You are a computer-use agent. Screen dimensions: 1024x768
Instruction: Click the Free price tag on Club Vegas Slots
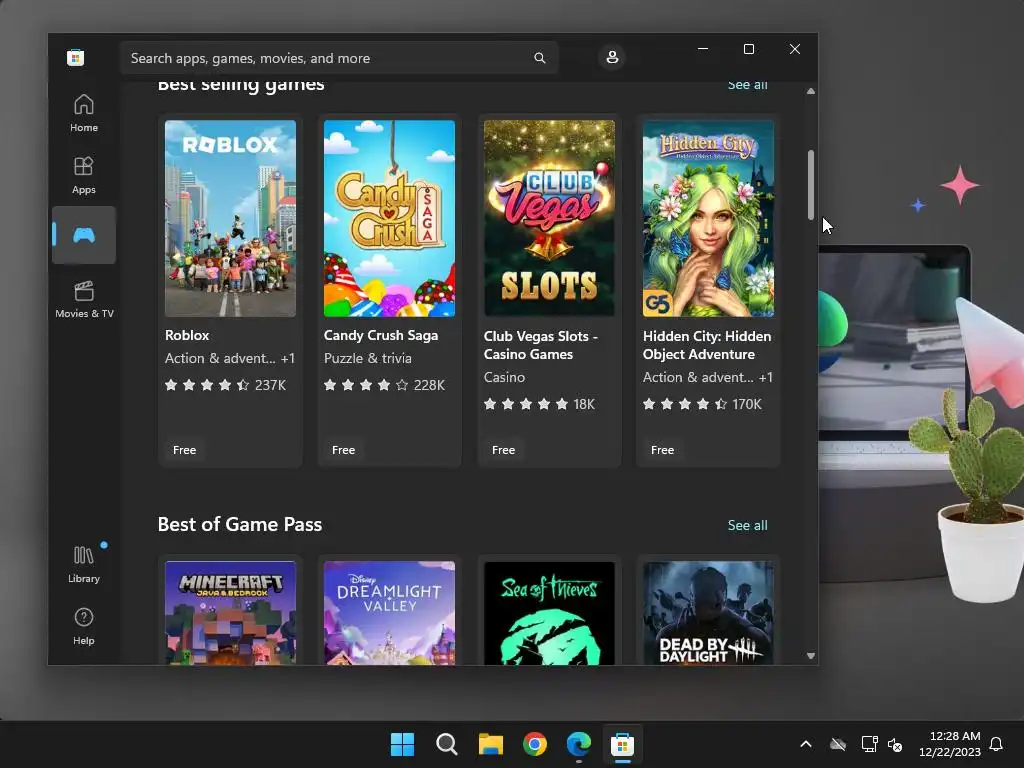504,450
